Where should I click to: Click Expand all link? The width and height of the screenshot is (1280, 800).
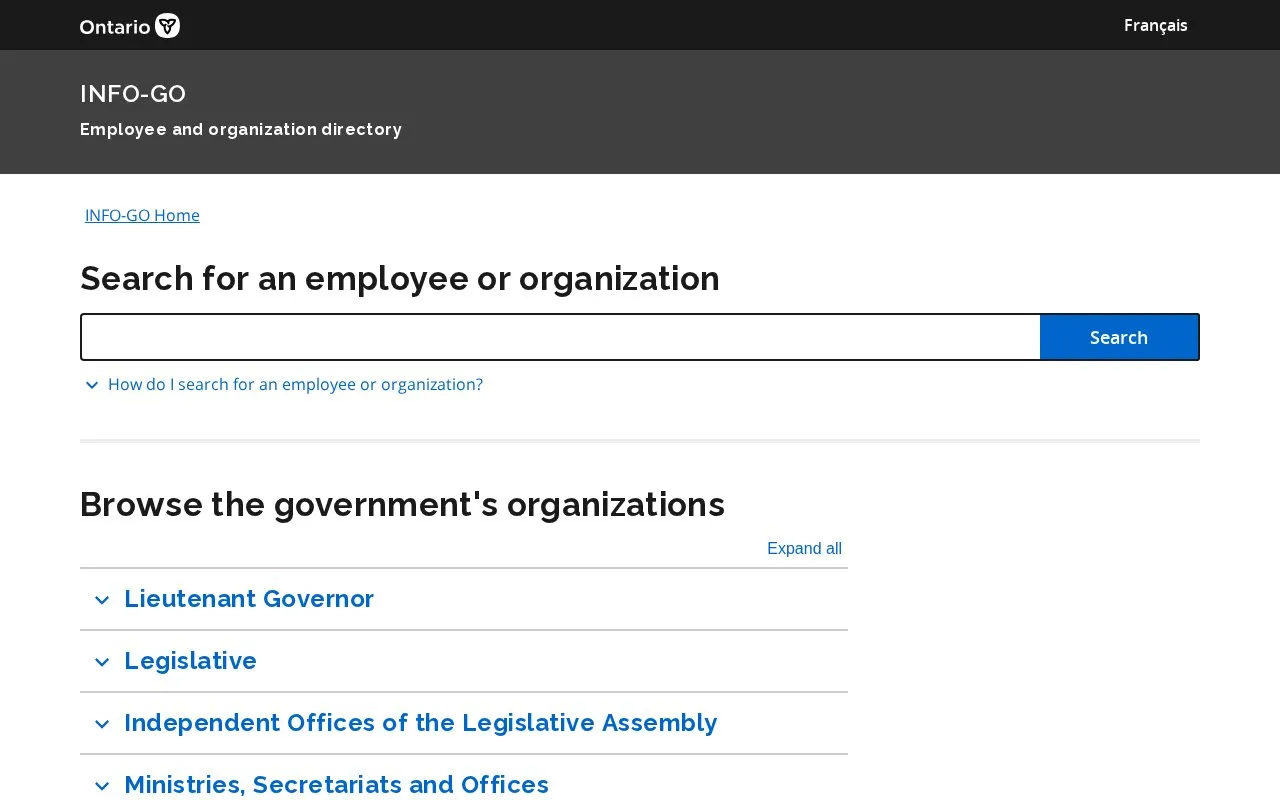tap(804, 548)
